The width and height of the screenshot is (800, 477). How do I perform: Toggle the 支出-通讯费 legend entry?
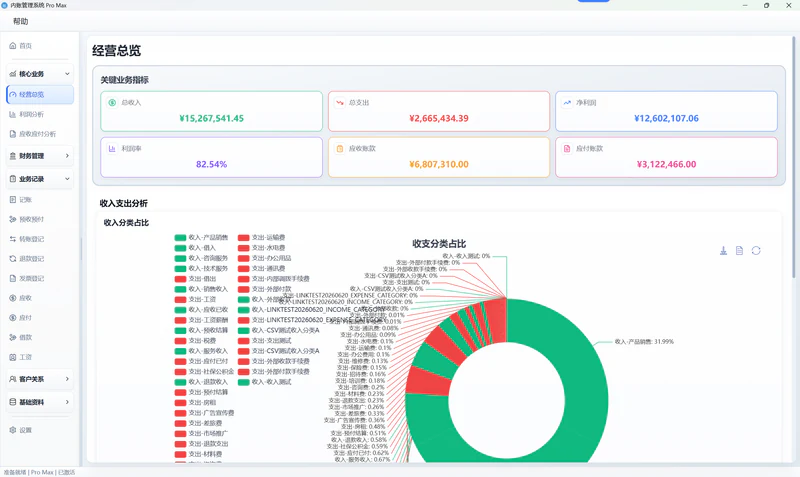point(261,268)
